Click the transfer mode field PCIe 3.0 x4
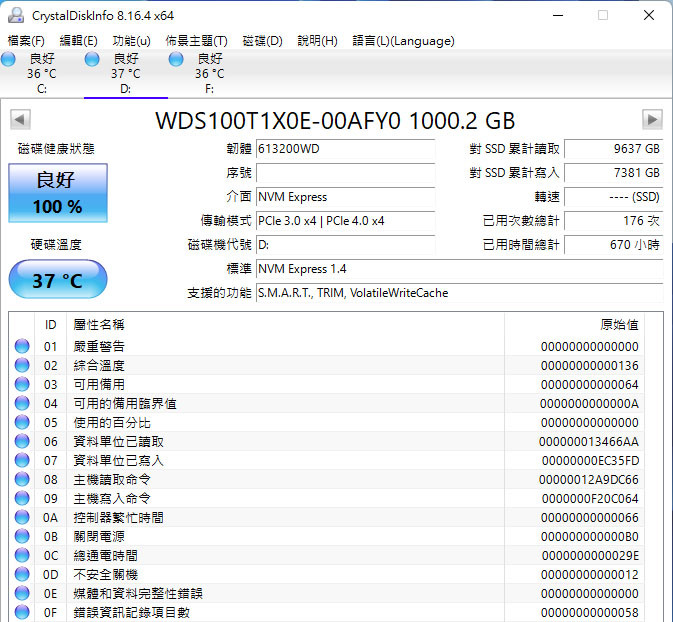Screen dimensions: 673x622 (346, 221)
